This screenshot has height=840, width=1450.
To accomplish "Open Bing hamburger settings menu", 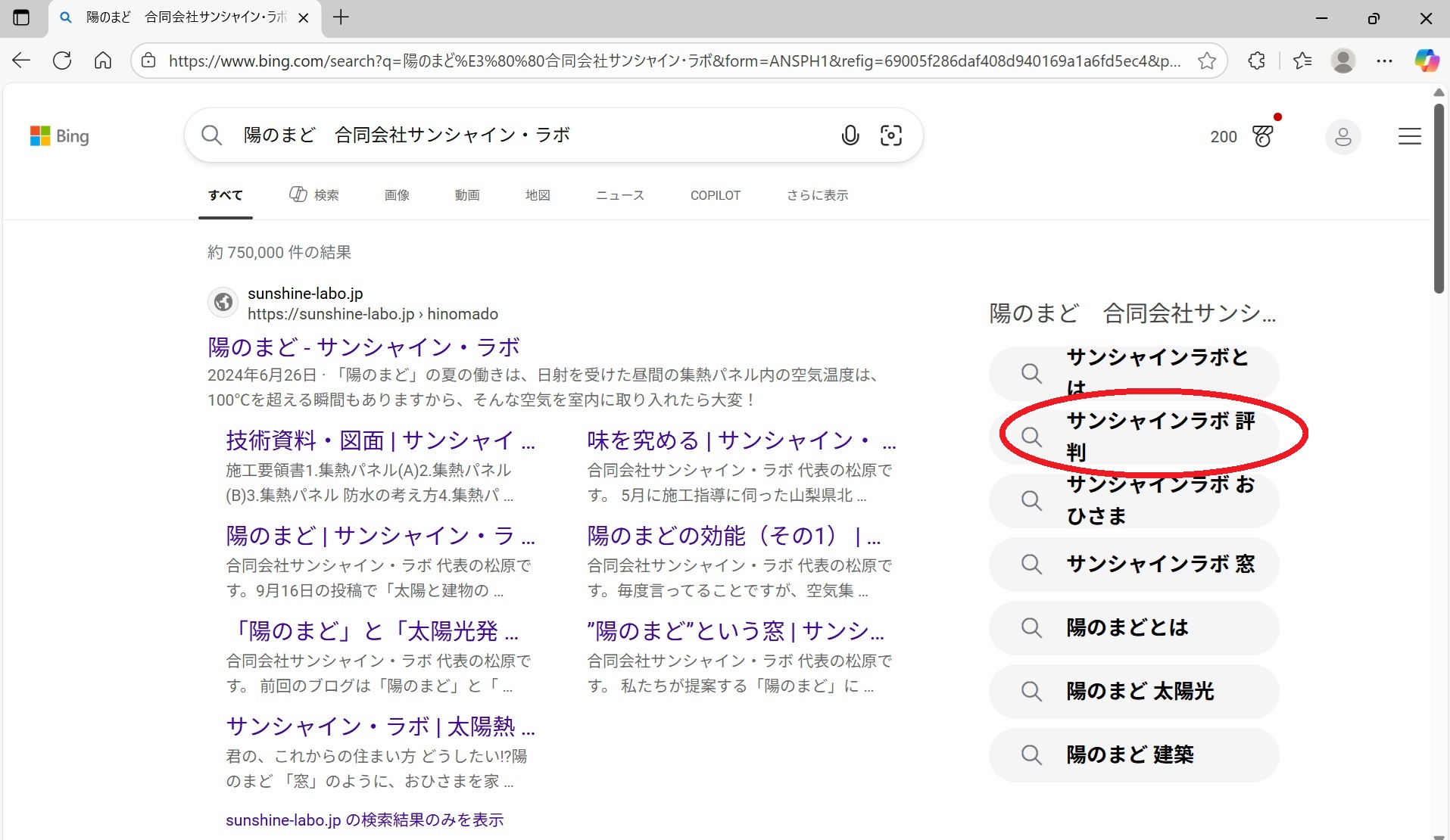I will [x=1409, y=136].
